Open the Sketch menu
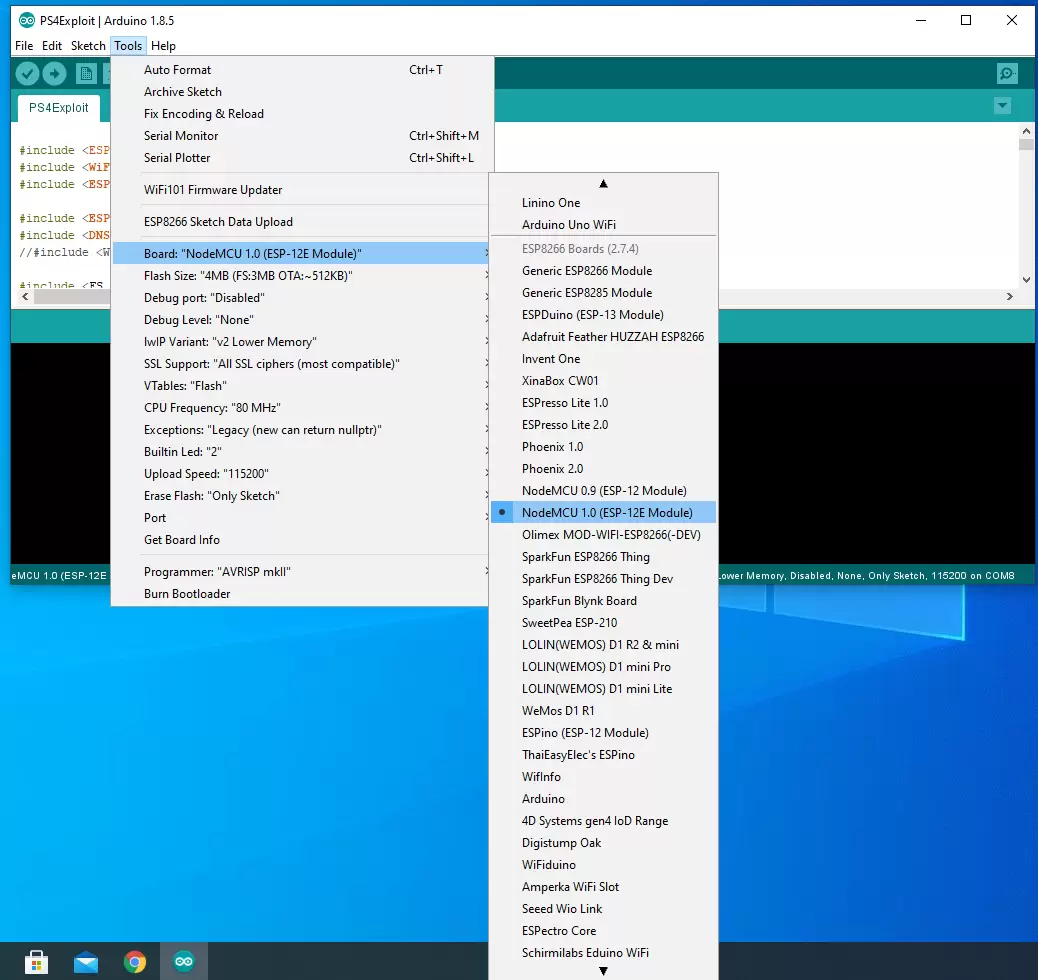 (88, 46)
